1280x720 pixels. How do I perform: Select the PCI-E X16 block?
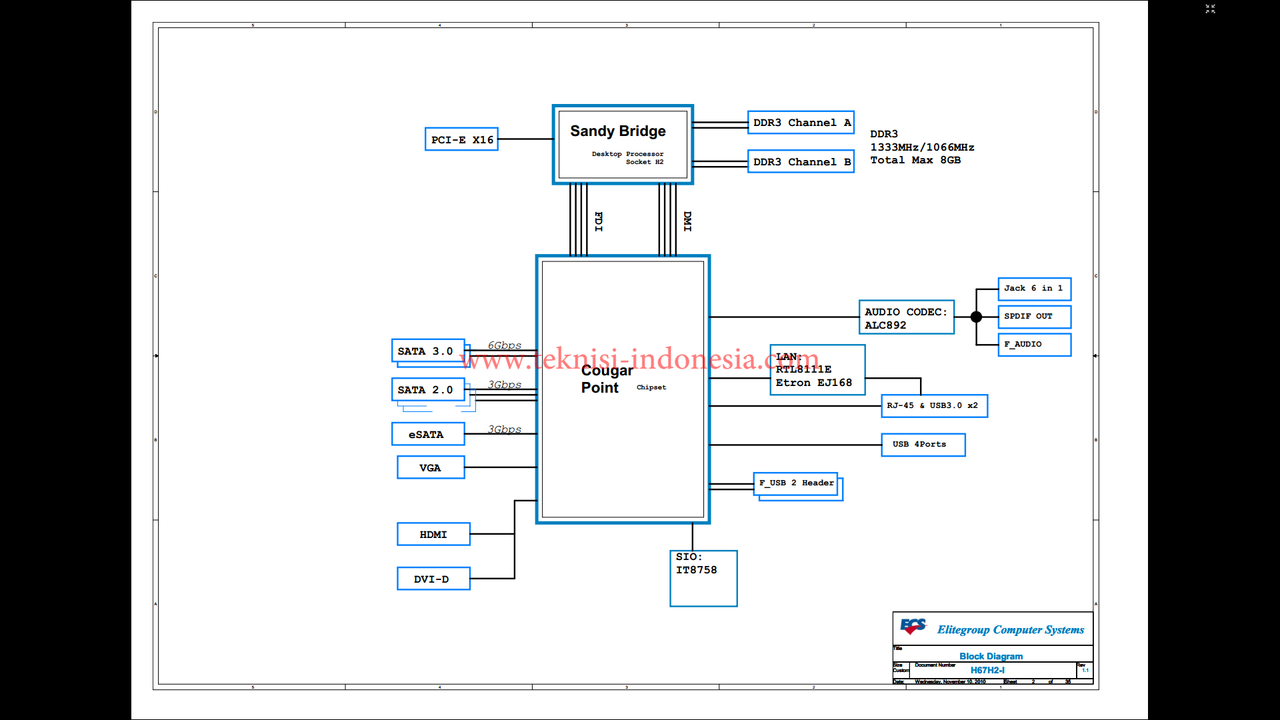point(462,140)
